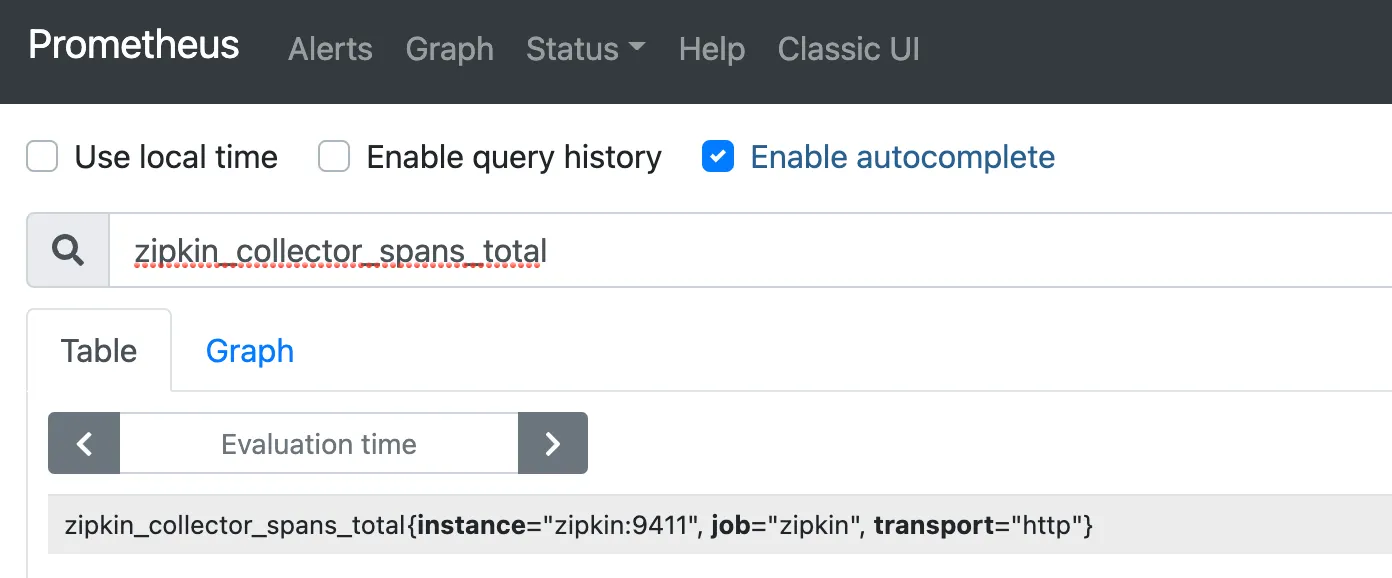Switch to the Graph results tab
Image resolution: width=1392 pixels, height=578 pixels.
(x=250, y=351)
